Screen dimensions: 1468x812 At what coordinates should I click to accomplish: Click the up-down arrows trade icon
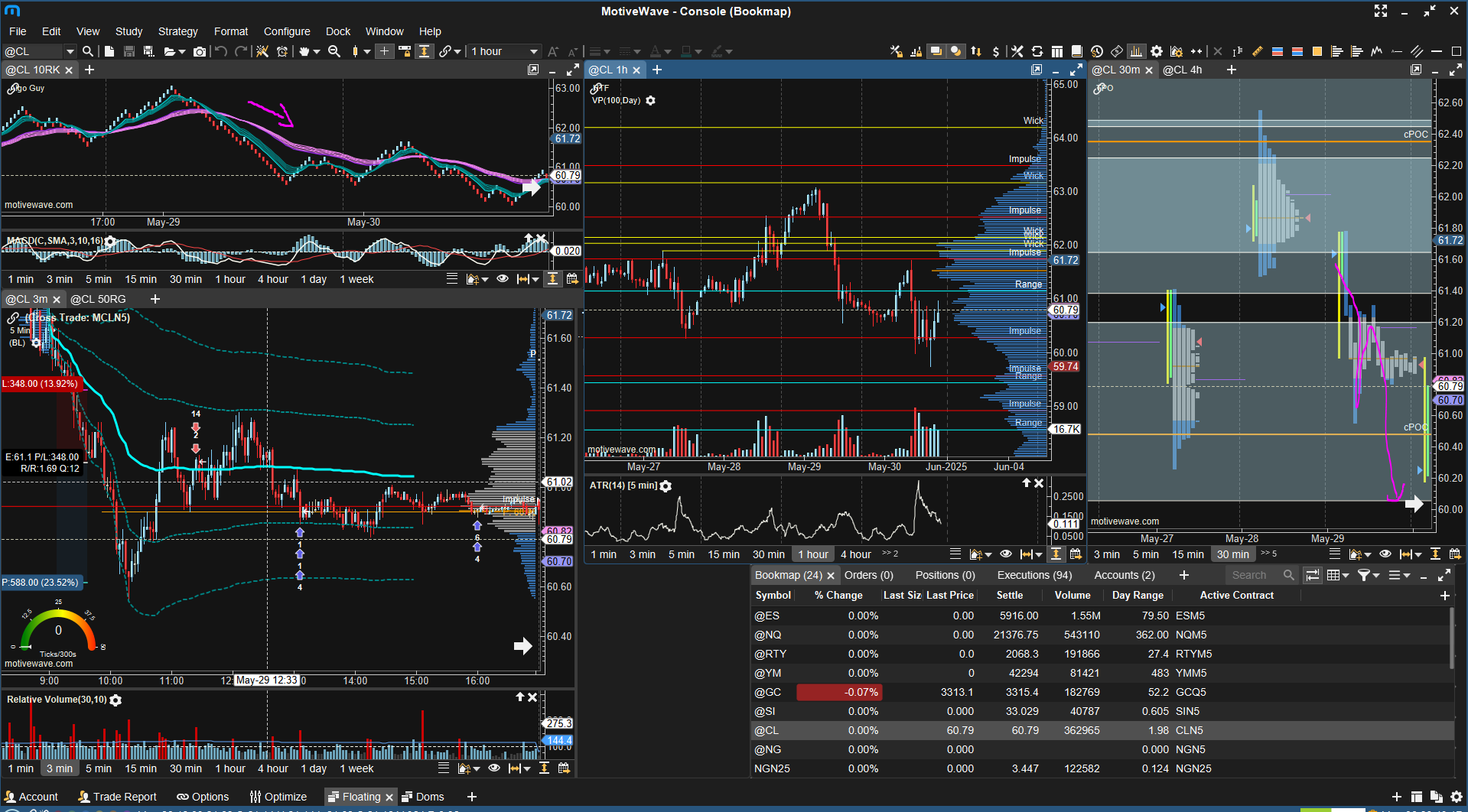point(976,51)
